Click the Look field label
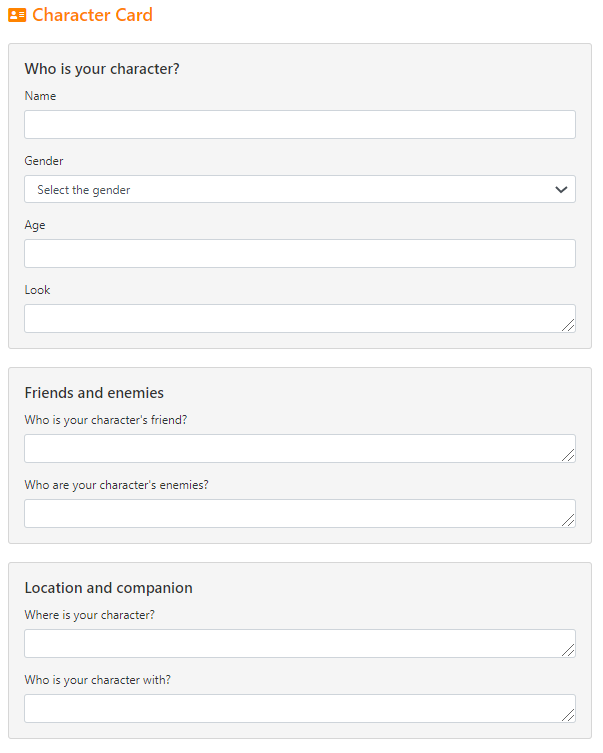This screenshot has height=753, width=603. point(37,290)
